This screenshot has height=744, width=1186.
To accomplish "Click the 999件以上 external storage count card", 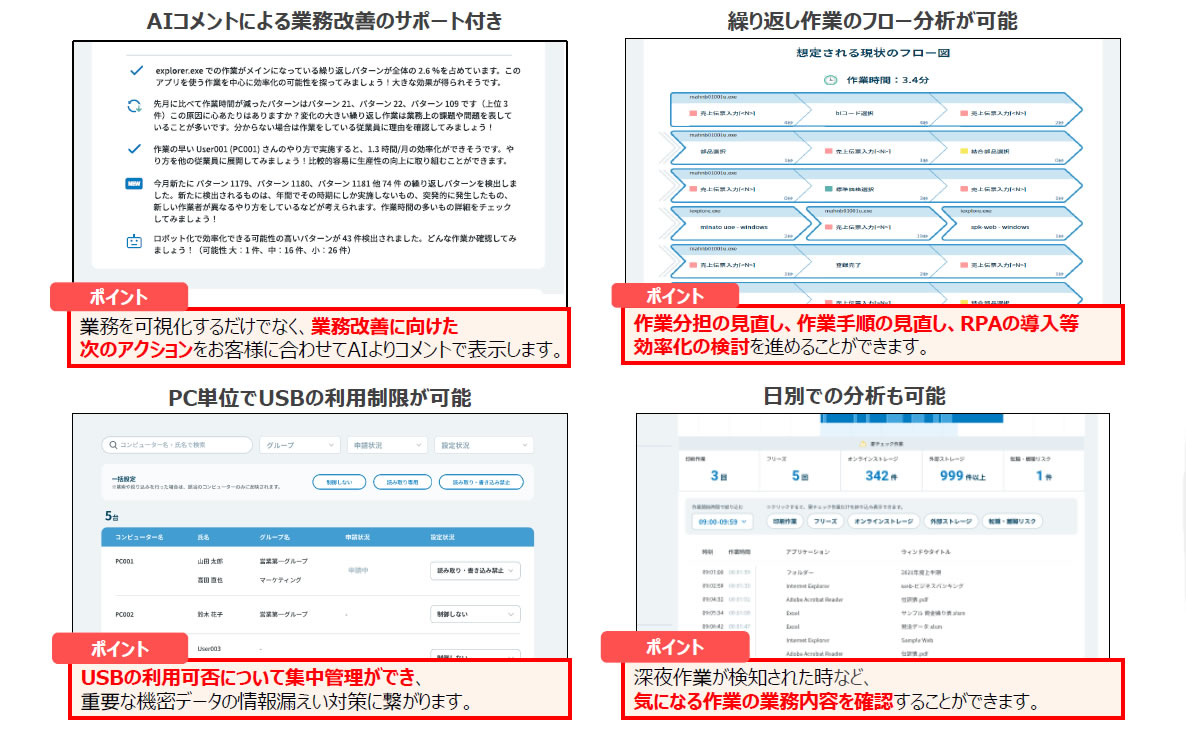I will [963, 469].
